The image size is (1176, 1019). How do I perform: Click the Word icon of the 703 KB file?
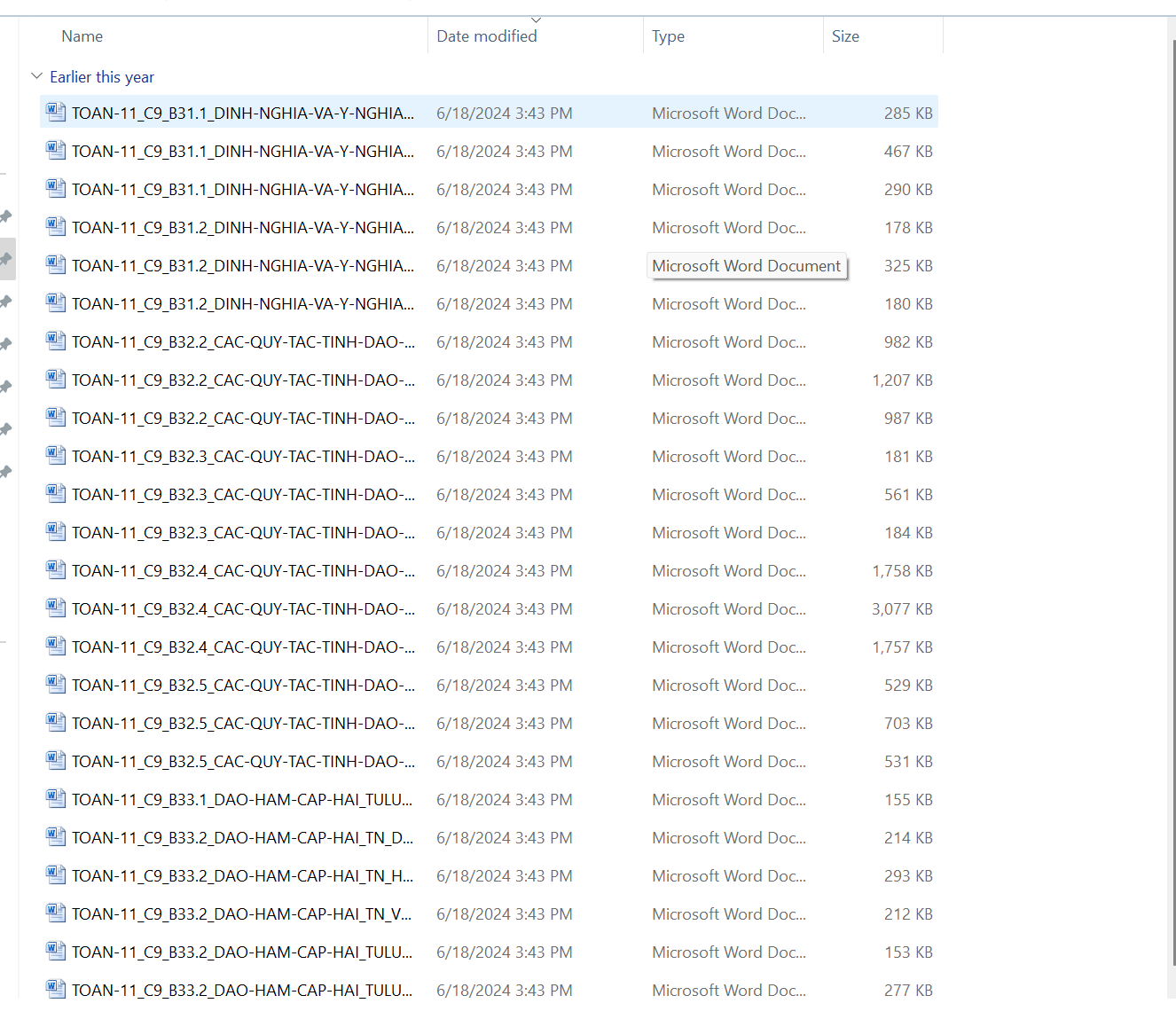click(x=56, y=723)
